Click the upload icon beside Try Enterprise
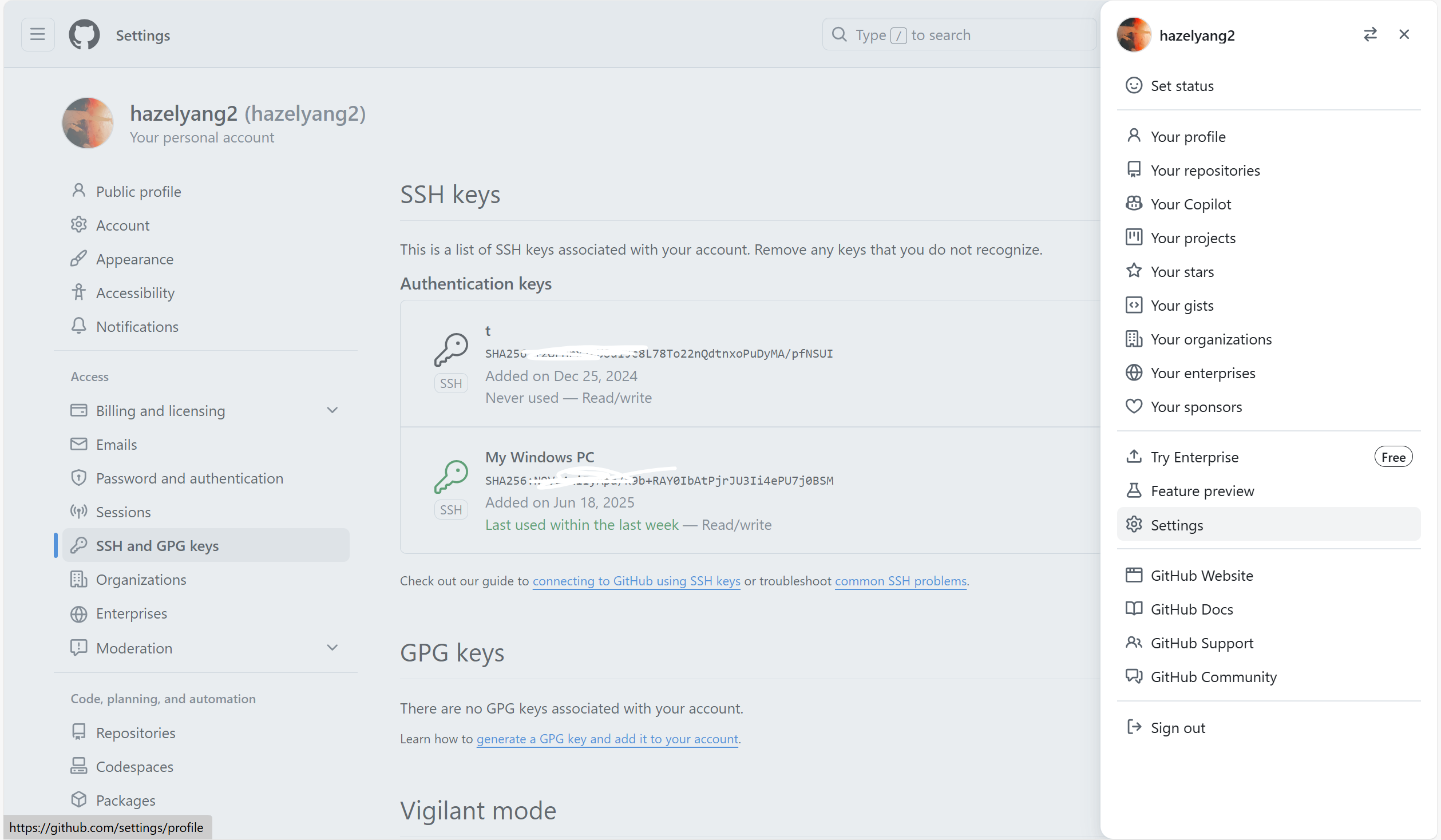1441x840 pixels. (1134, 456)
